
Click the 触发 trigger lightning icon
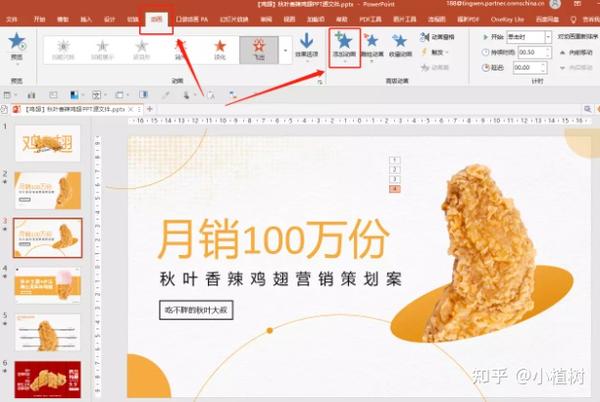pyautogui.click(x=424, y=52)
